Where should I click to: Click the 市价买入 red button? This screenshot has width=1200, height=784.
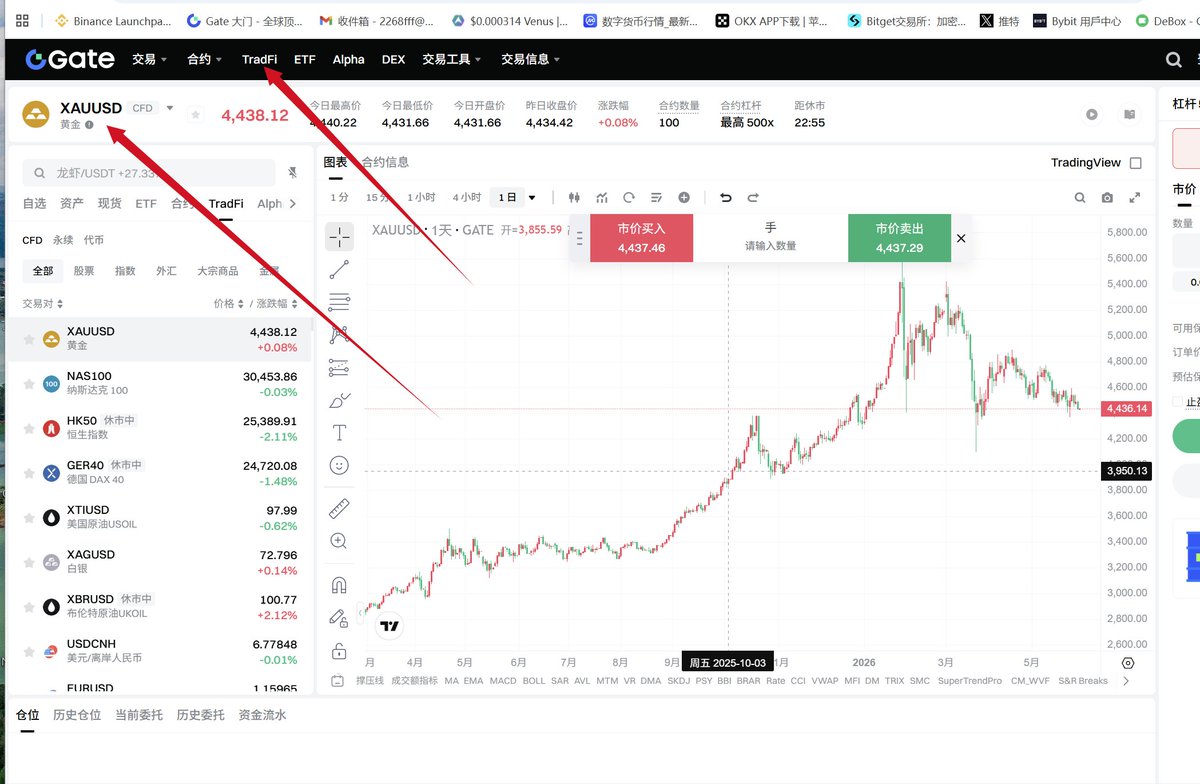tap(641, 238)
